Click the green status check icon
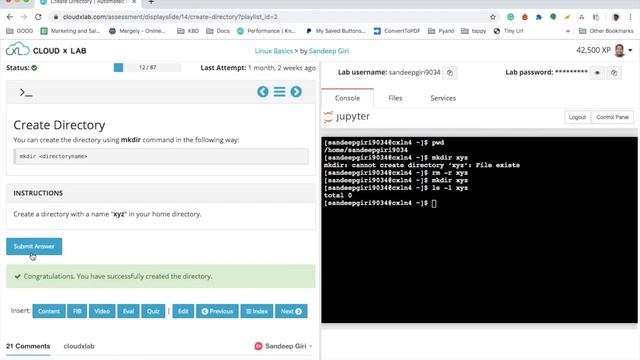The image size is (640, 360). click(x=34, y=68)
